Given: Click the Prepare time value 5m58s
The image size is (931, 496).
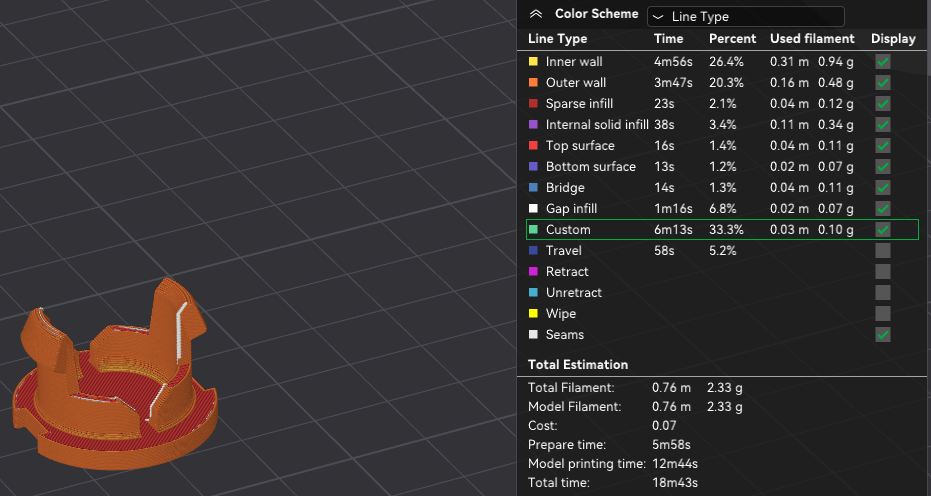Looking at the screenshot, I should pyautogui.click(x=671, y=444).
